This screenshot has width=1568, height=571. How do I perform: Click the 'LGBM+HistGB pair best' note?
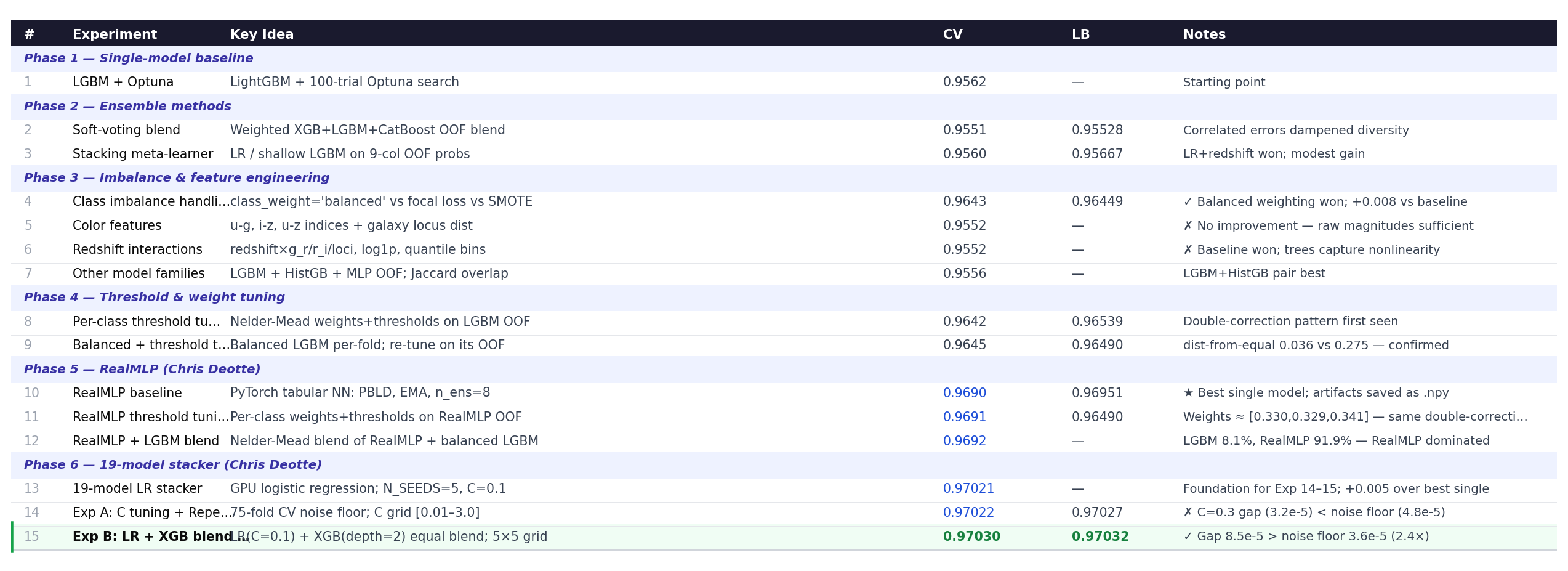click(1254, 273)
